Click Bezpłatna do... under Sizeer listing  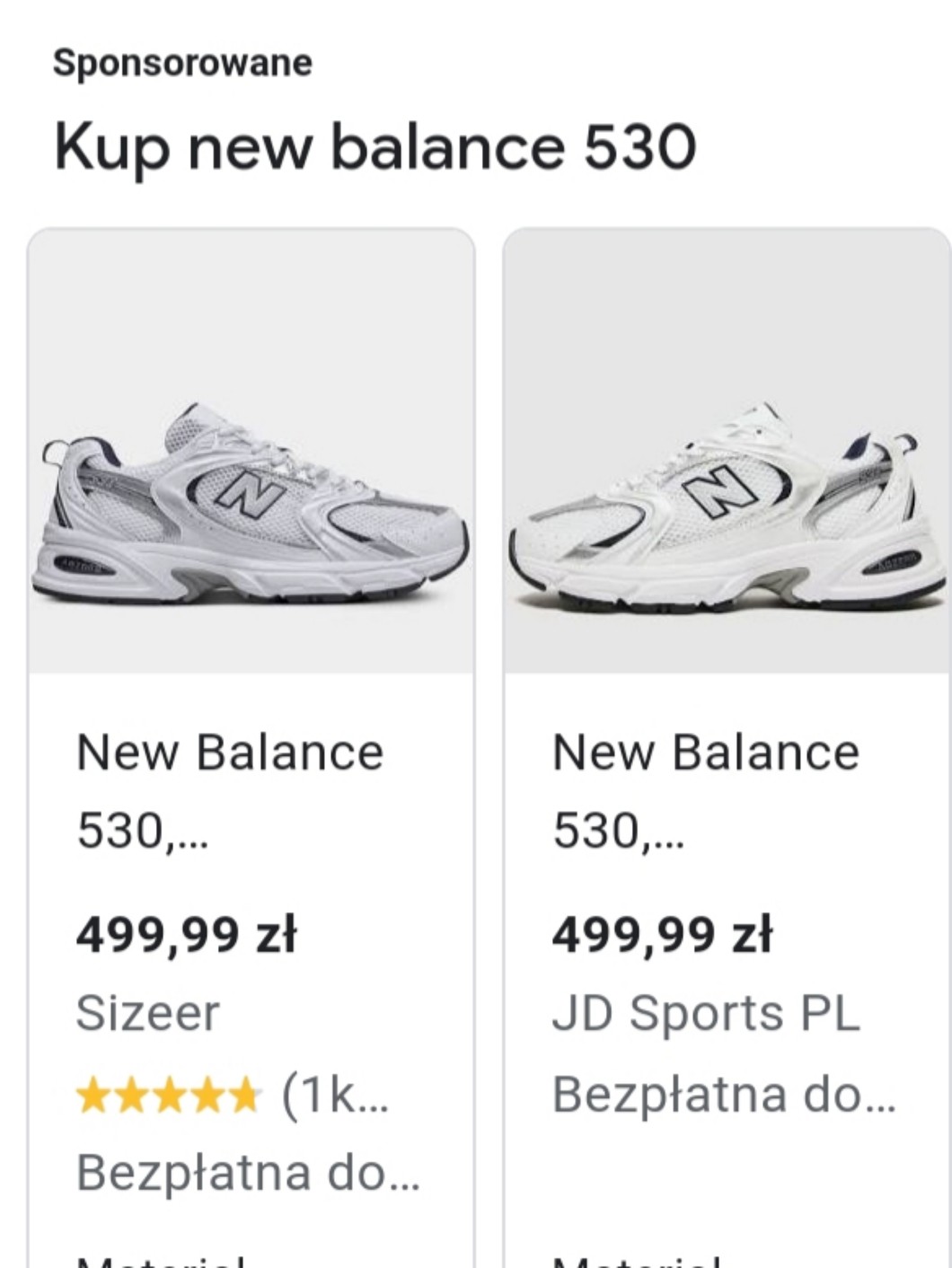tap(248, 1173)
